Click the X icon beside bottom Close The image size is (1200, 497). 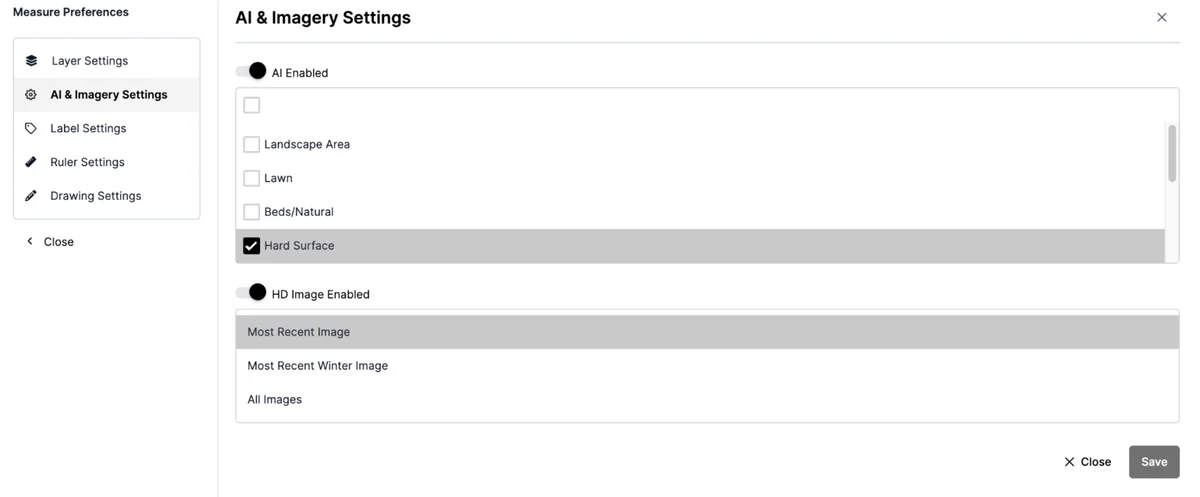click(1069, 462)
